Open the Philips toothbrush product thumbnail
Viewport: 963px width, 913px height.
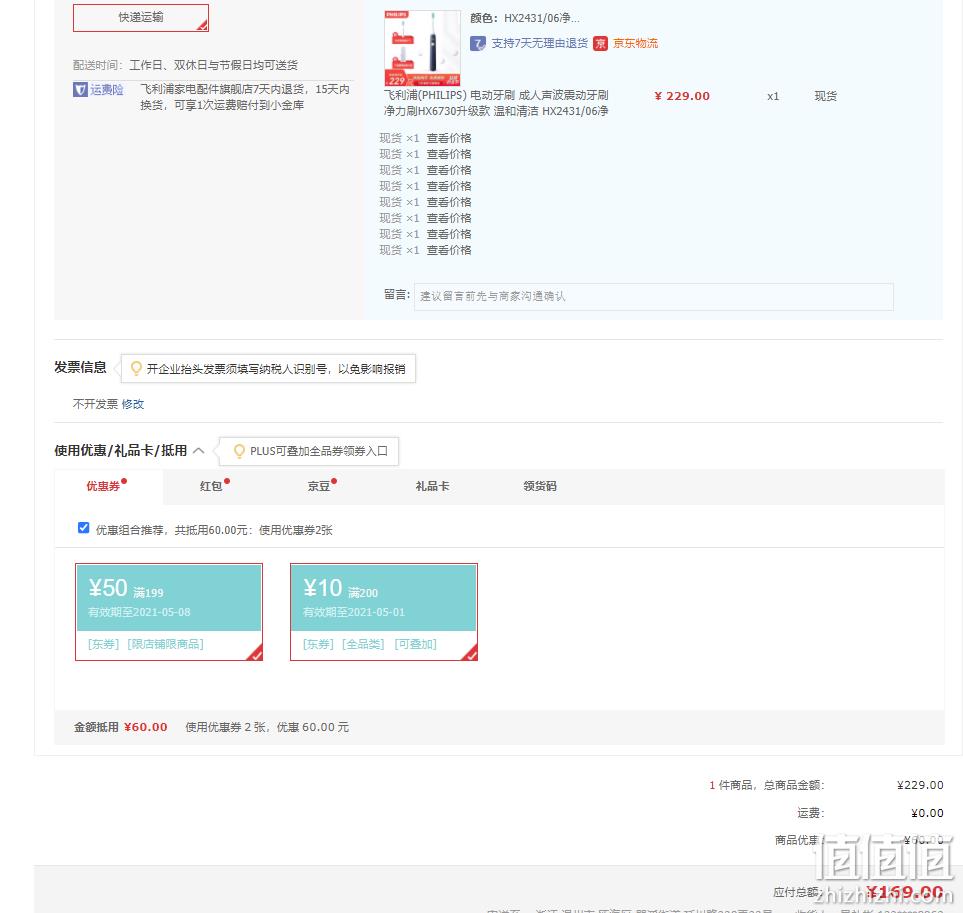coord(422,48)
